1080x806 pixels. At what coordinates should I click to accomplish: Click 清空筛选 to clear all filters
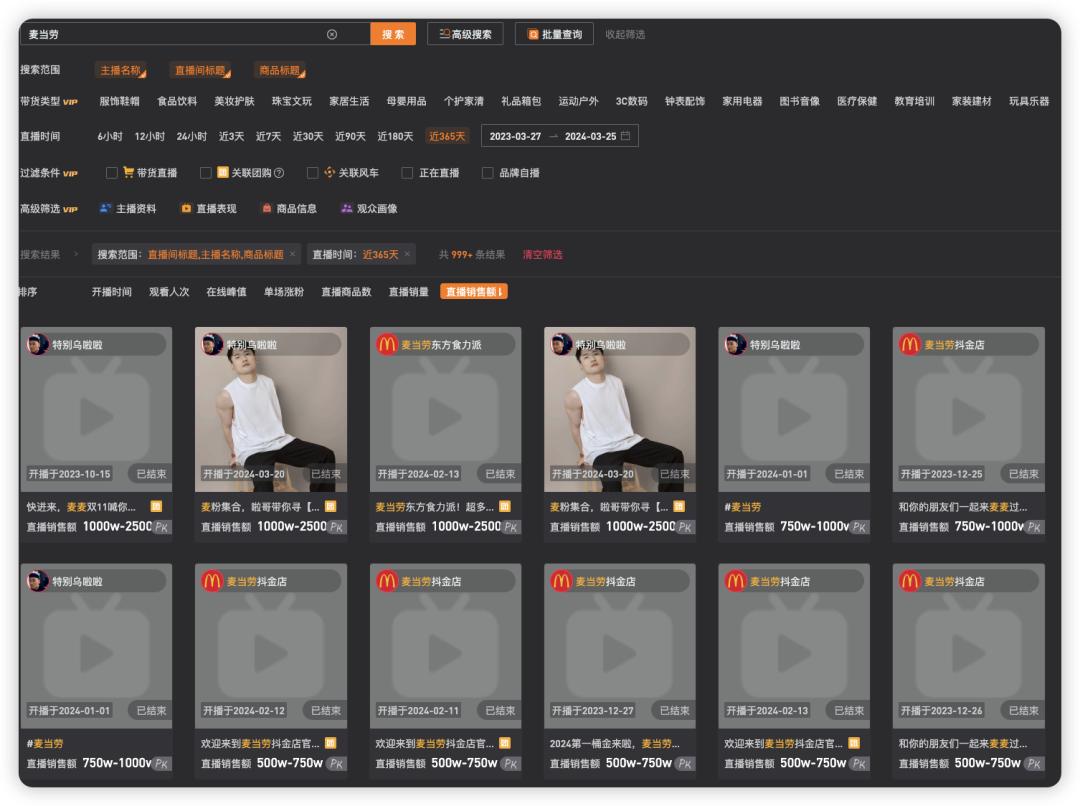tap(542, 254)
